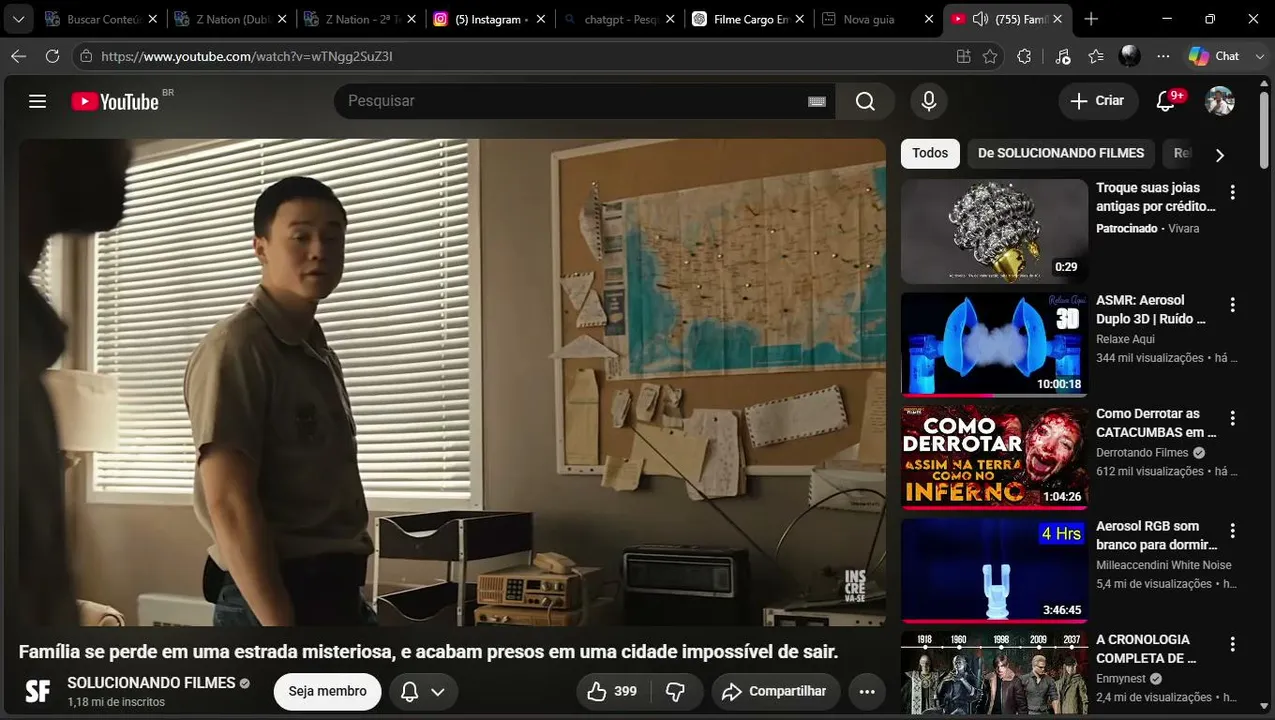The width and height of the screenshot is (1275, 720).
Task: Open options for ASMR Aerosol Duplo video
Action: (x=1233, y=304)
